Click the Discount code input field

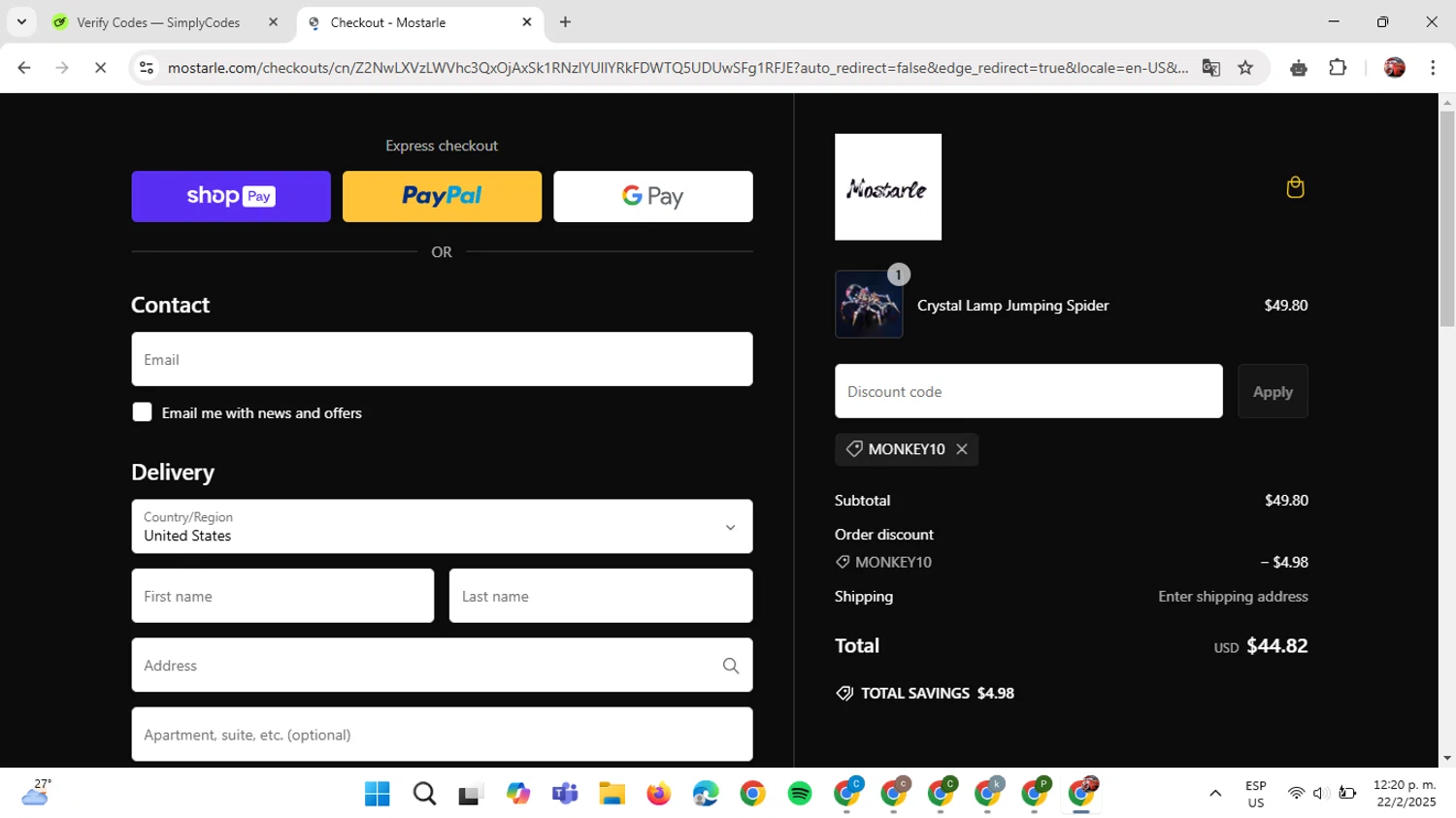(x=1029, y=391)
